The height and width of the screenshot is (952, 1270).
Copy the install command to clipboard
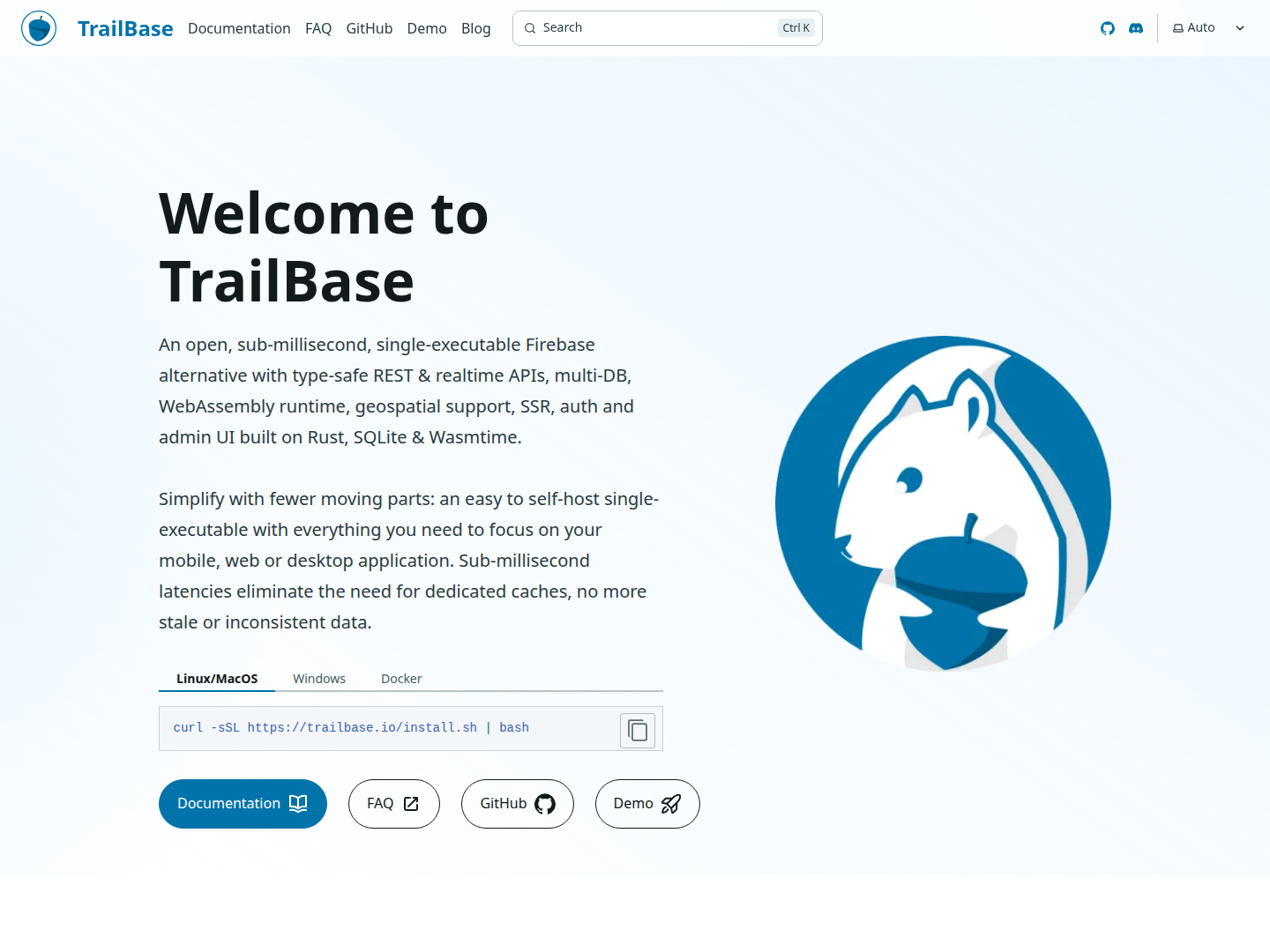tap(638, 730)
